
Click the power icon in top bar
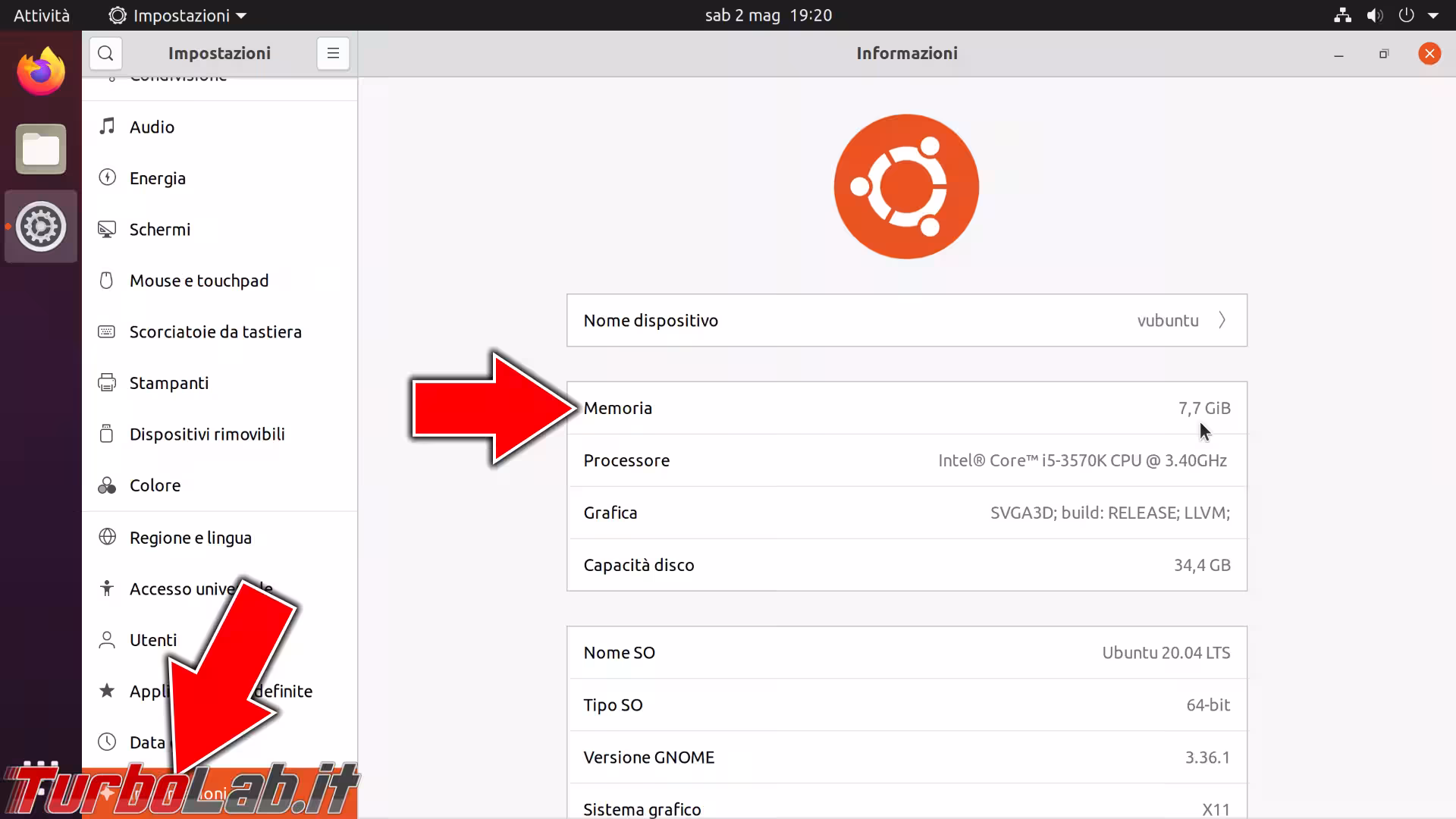[x=1406, y=15]
